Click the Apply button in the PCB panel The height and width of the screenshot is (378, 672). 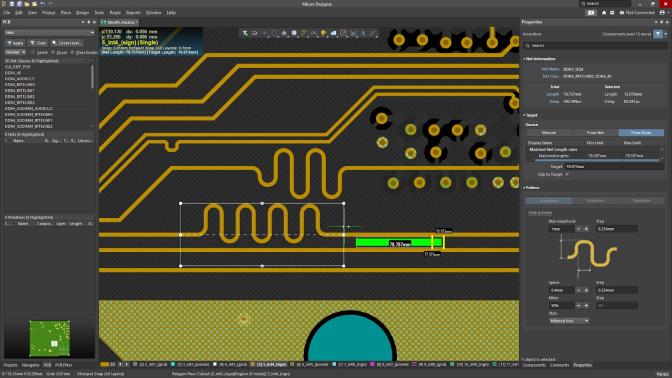[15, 43]
